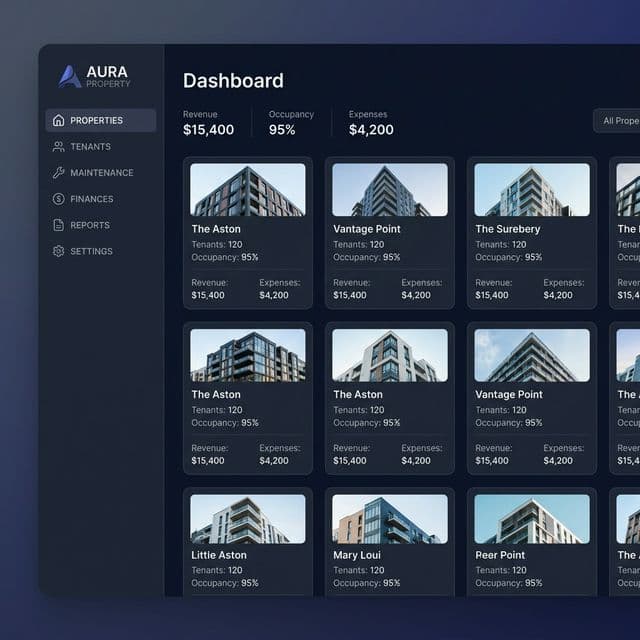The width and height of the screenshot is (640, 640).
Task: Click the Properties home icon in sidebar
Action: tap(58, 121)
